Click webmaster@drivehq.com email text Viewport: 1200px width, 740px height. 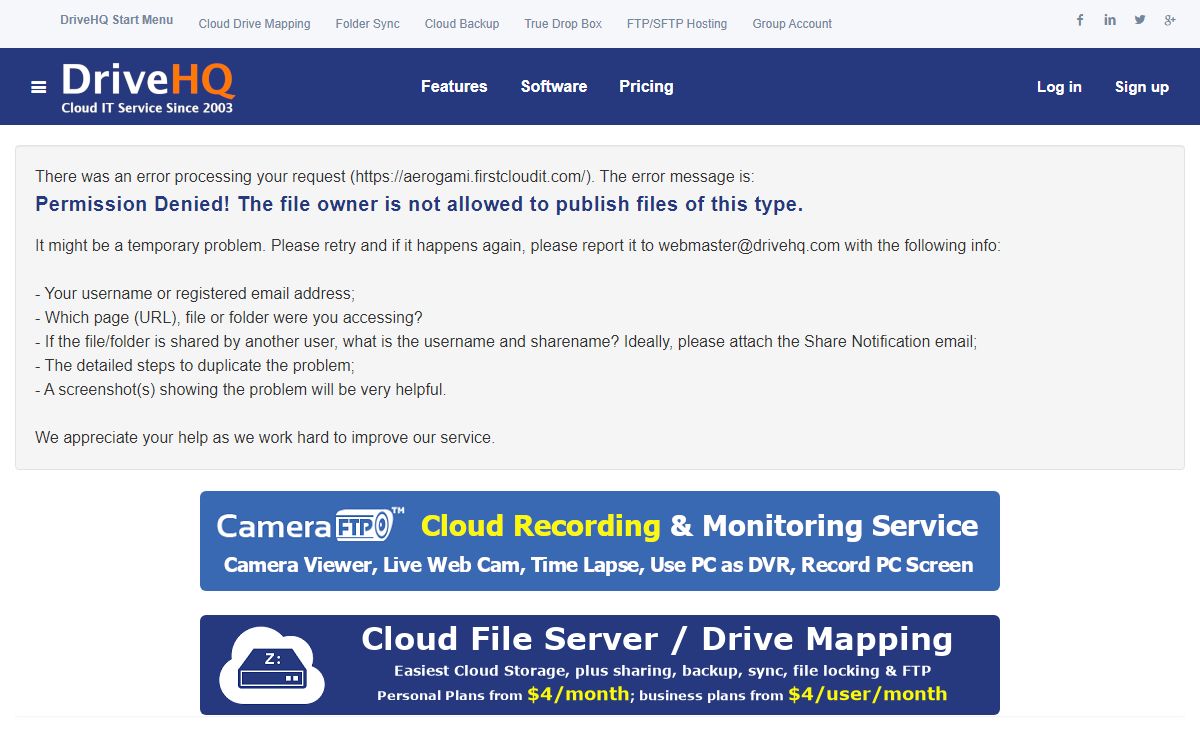point(749,245)
